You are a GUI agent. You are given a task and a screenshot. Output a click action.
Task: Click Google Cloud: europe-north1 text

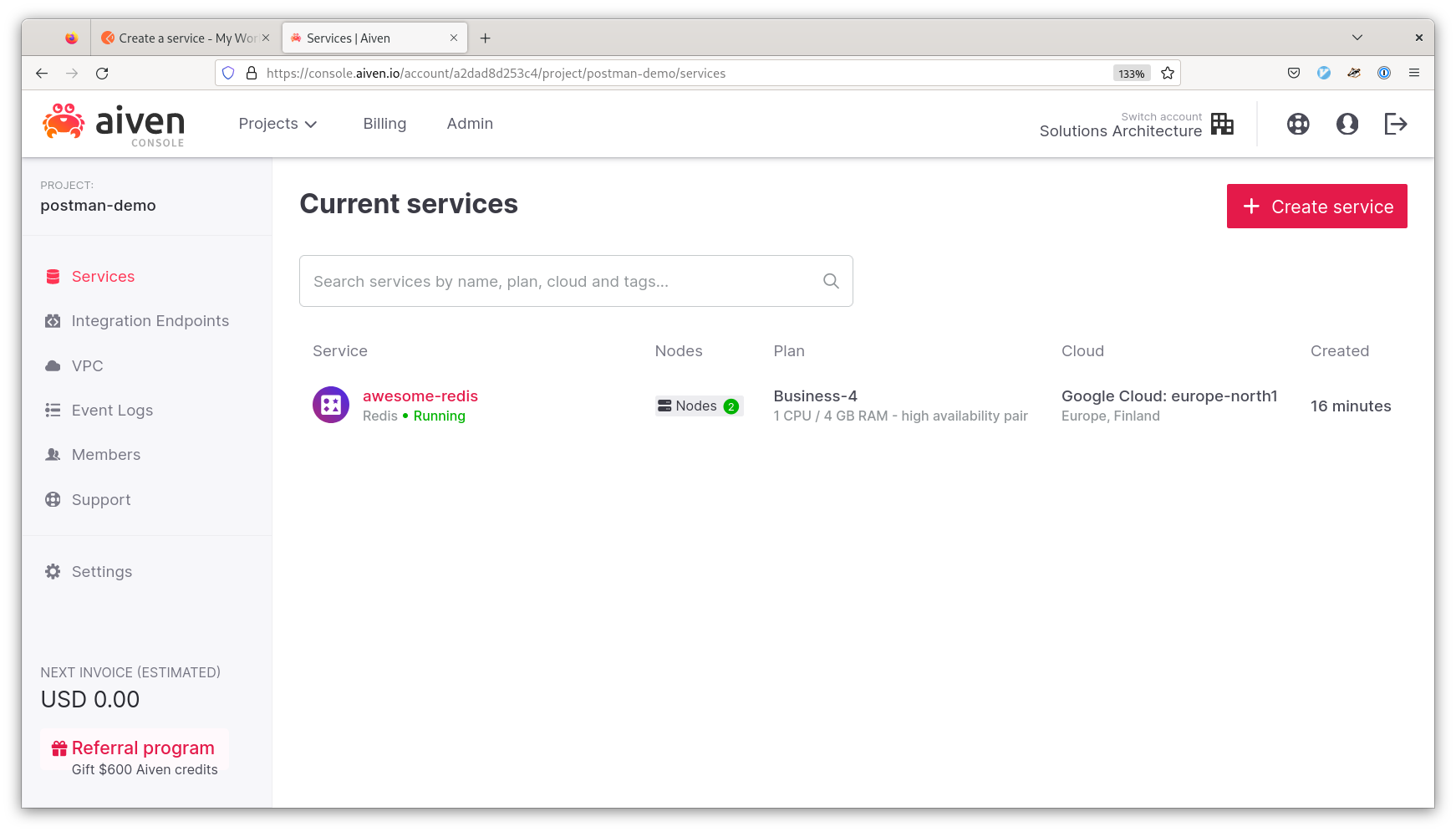click(x=1169, y=396)
